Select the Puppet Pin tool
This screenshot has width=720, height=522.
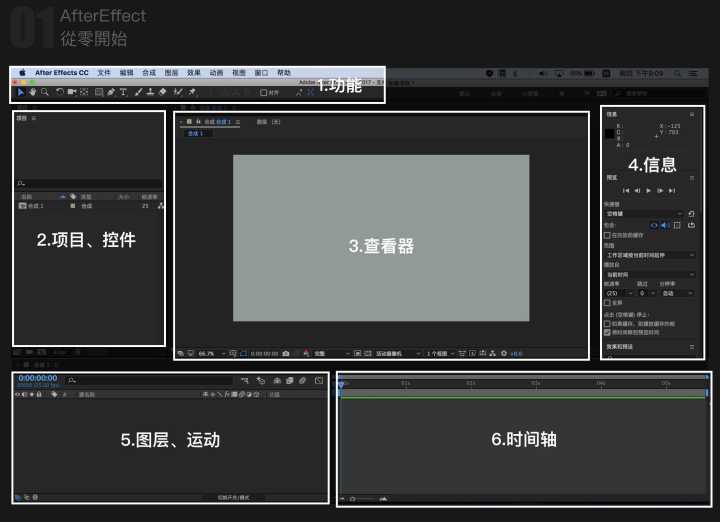click(192, 92)
